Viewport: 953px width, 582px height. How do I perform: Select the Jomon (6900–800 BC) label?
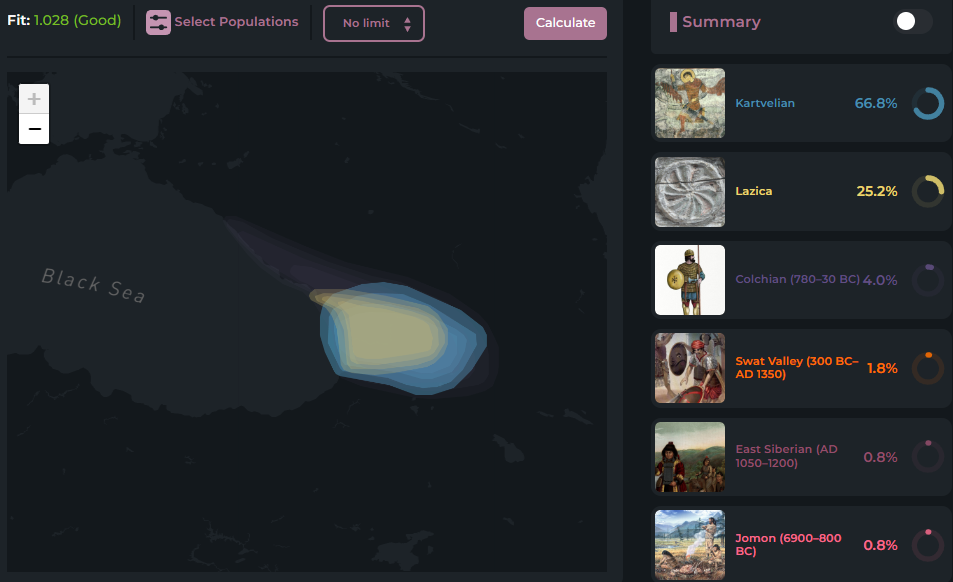pos(788,545)
